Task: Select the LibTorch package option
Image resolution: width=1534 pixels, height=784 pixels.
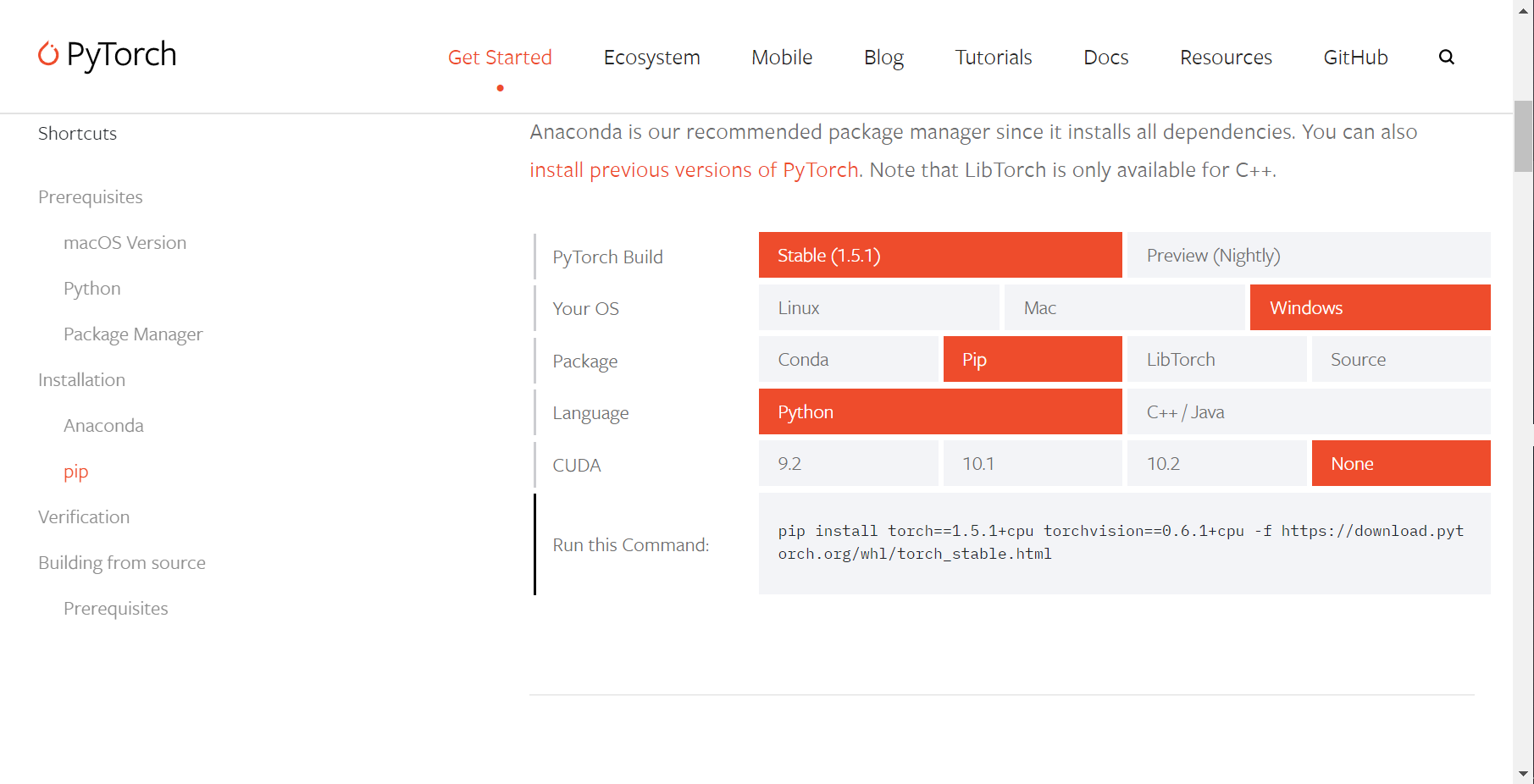Action: (x=1216, y=359)
